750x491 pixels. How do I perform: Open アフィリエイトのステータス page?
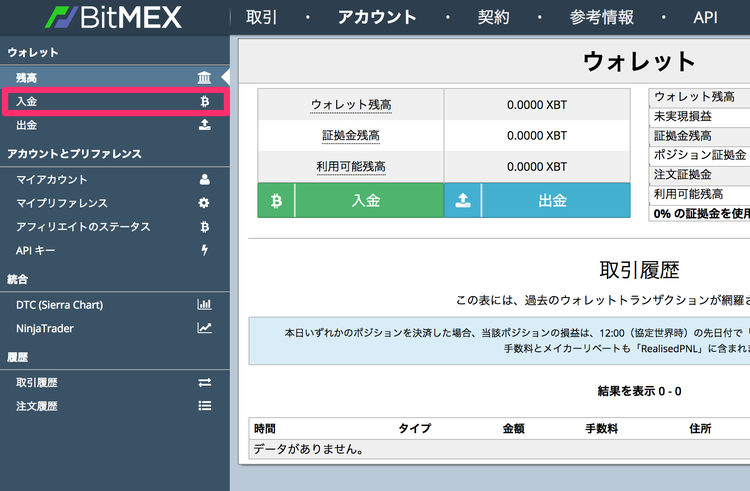115,227
